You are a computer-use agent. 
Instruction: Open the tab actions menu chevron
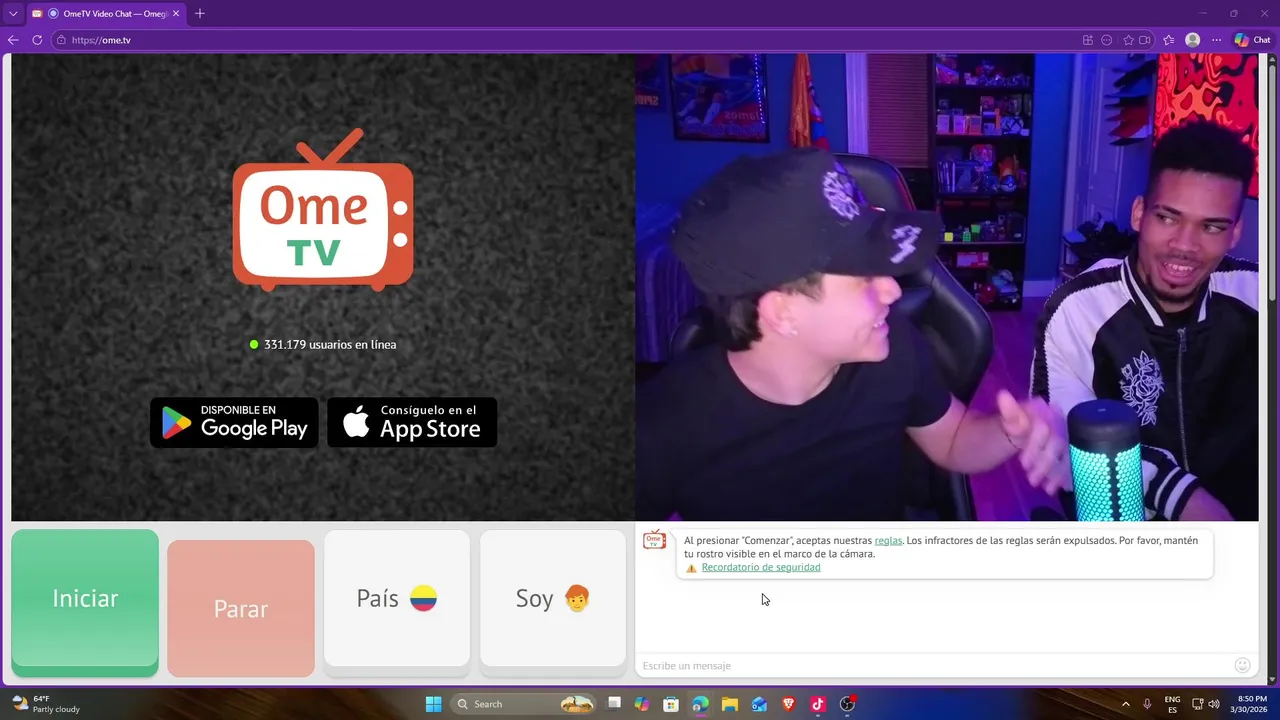13,14
